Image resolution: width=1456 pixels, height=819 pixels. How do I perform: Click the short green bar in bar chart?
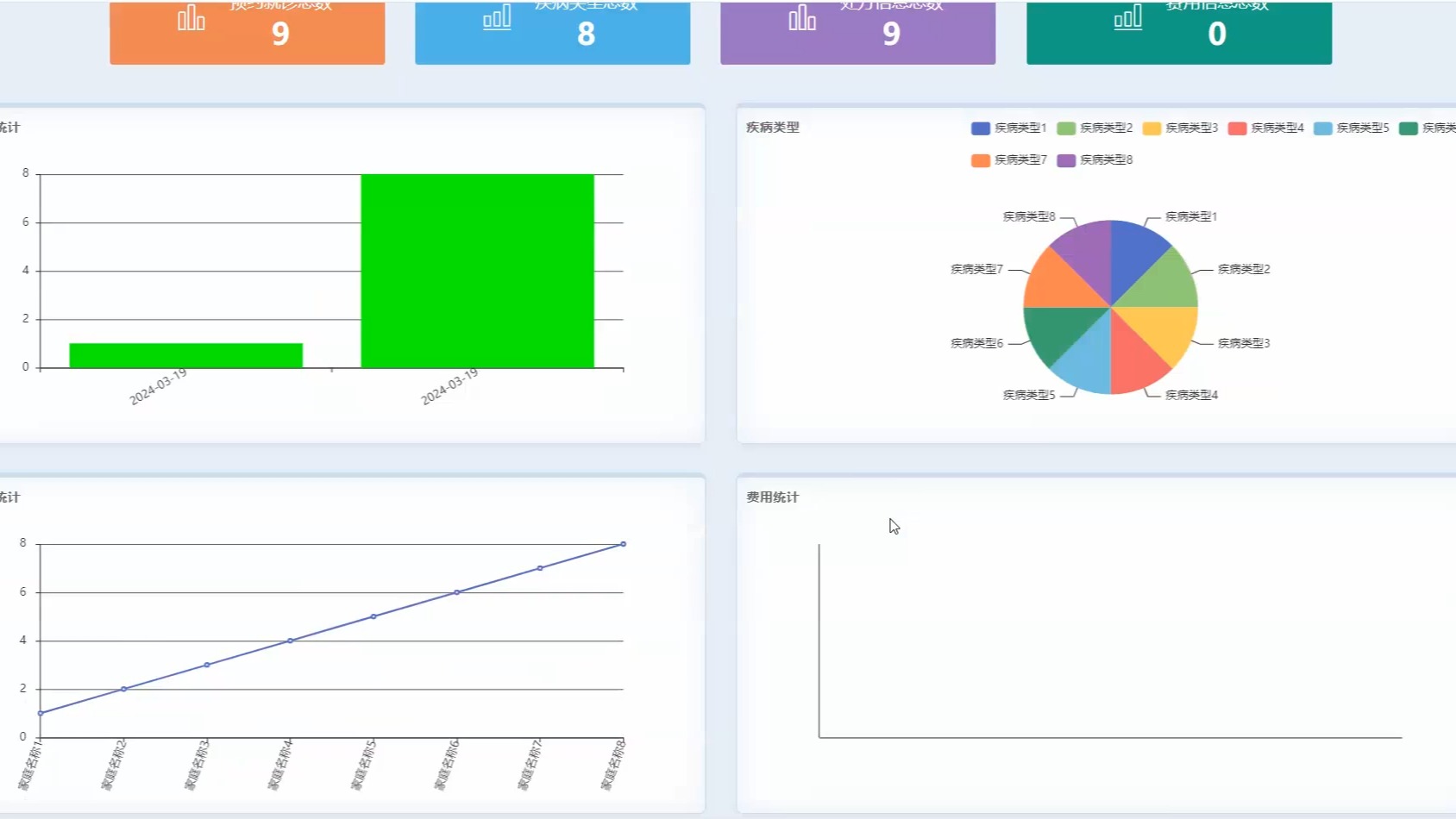[x=186, y=355]
